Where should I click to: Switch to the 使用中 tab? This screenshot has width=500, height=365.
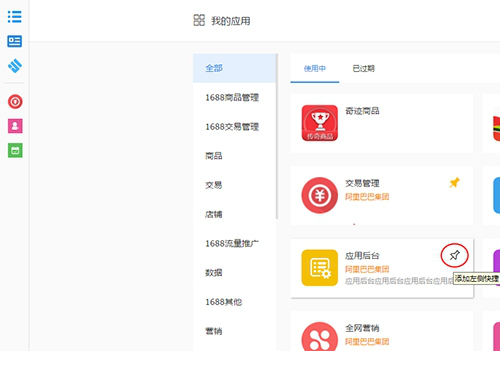click(x=315, y=69)
